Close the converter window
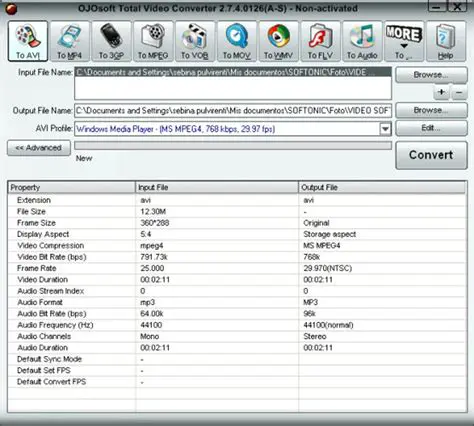The image size is (474, 426). click(457, 7)
